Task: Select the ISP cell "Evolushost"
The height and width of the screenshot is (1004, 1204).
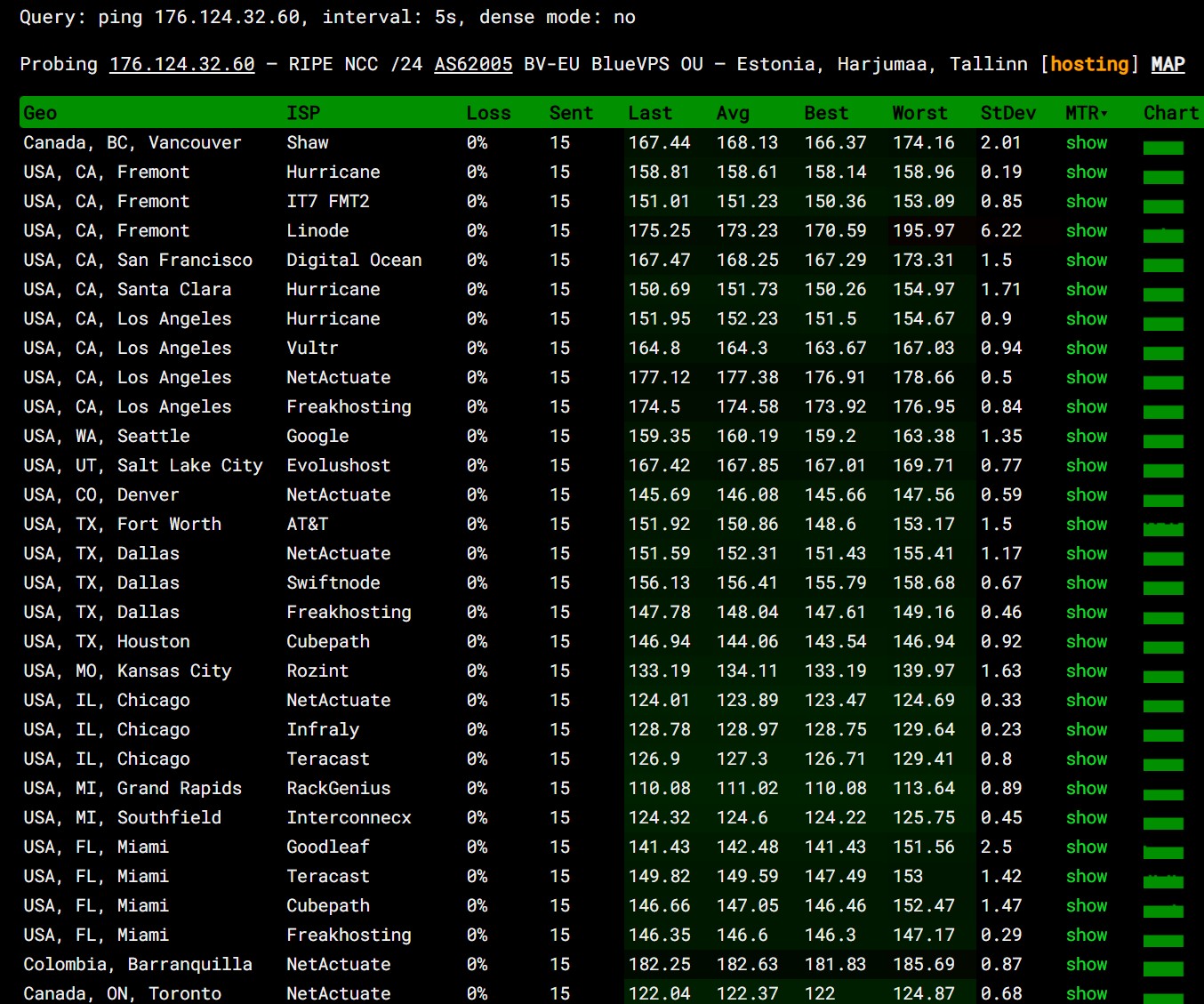Action: (338, 465)
